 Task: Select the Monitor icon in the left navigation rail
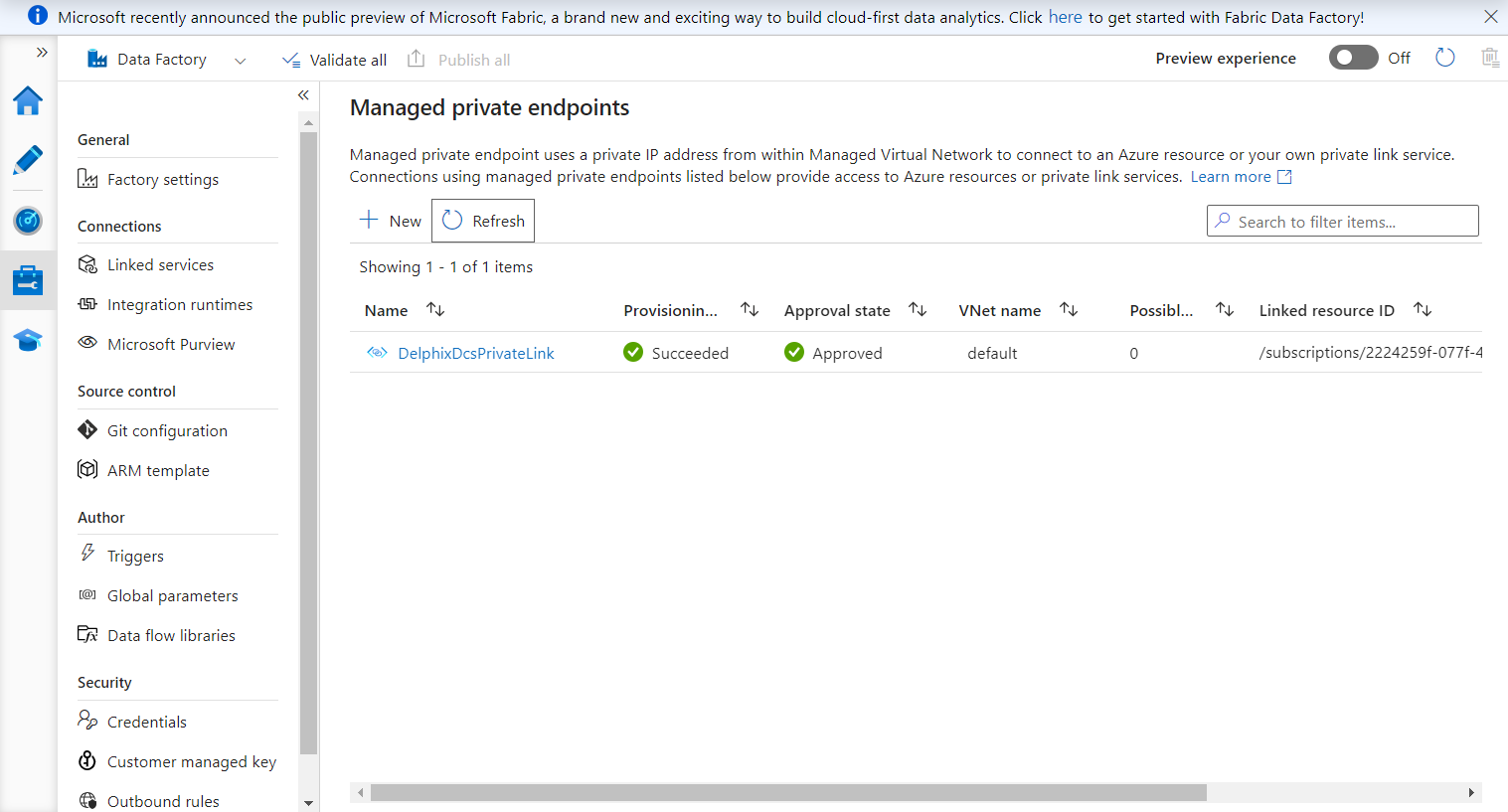tap(27, 221)
